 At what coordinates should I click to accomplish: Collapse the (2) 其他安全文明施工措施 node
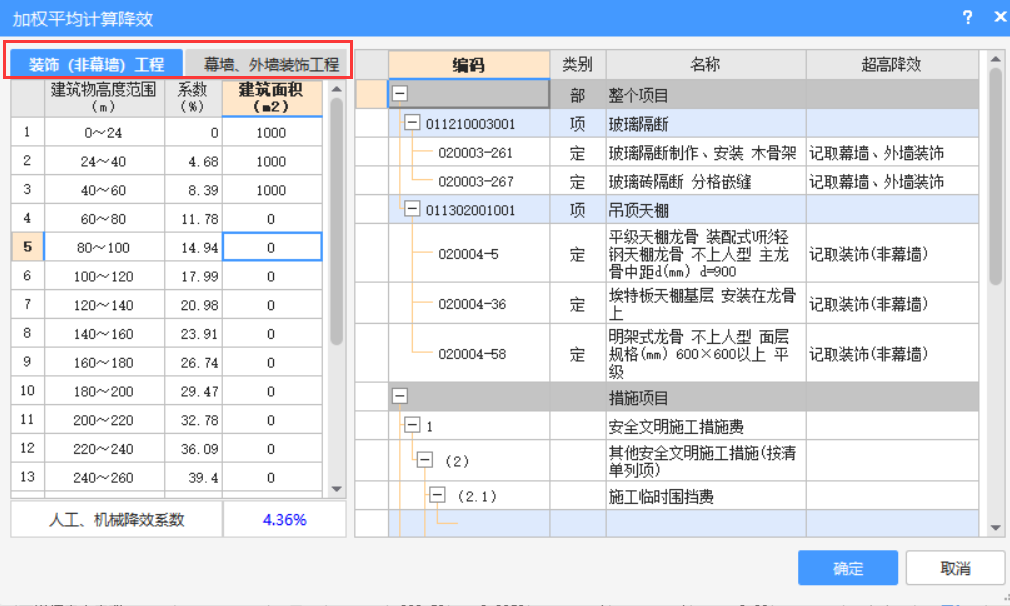pyautogui.click(x=424, y=460)
